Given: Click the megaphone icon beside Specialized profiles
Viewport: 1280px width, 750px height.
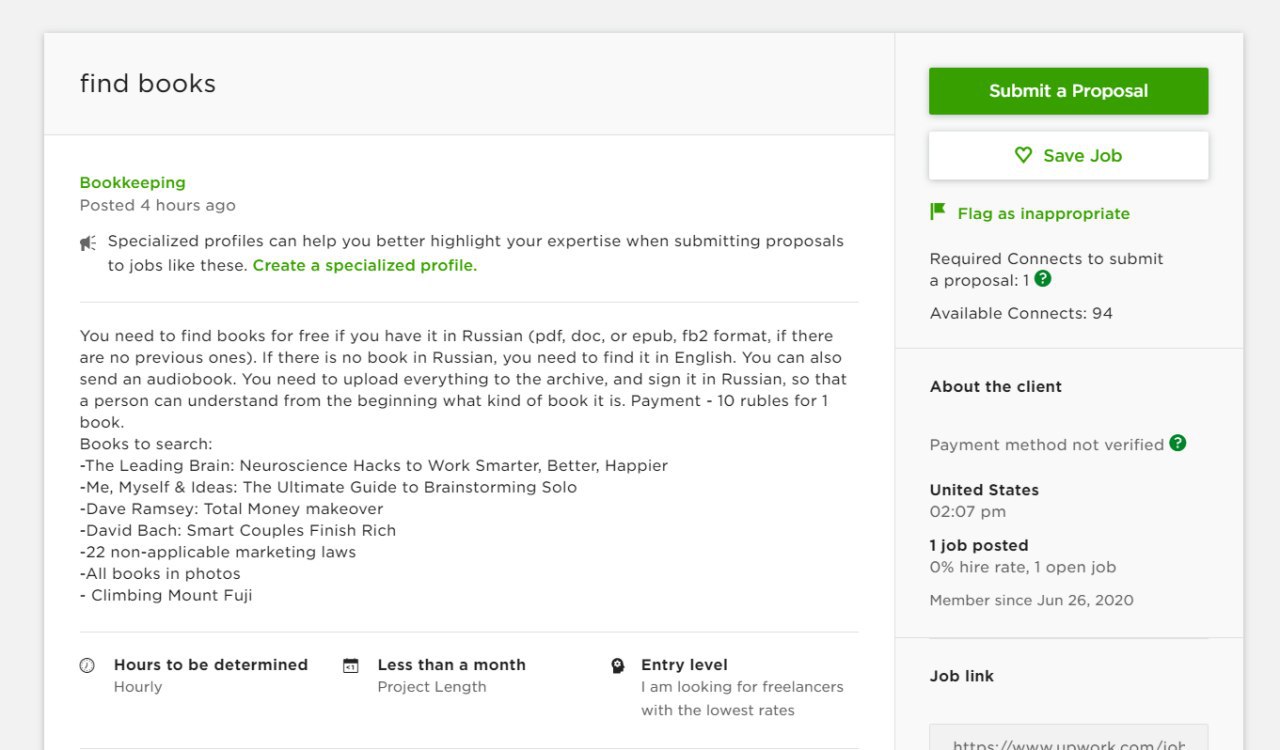Looking at the screenshot, I should tap(88, 243).
